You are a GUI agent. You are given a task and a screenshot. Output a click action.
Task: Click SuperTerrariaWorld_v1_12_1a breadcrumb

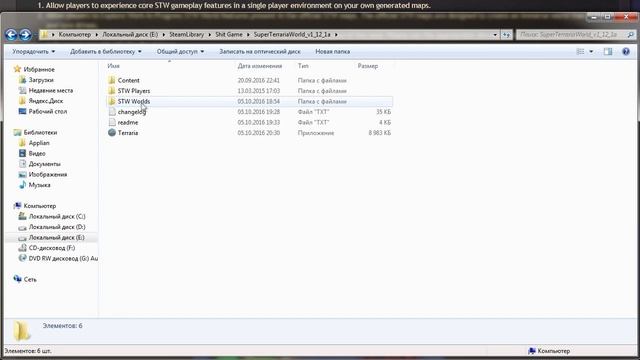pyautogui.click(x=292, y=35)
